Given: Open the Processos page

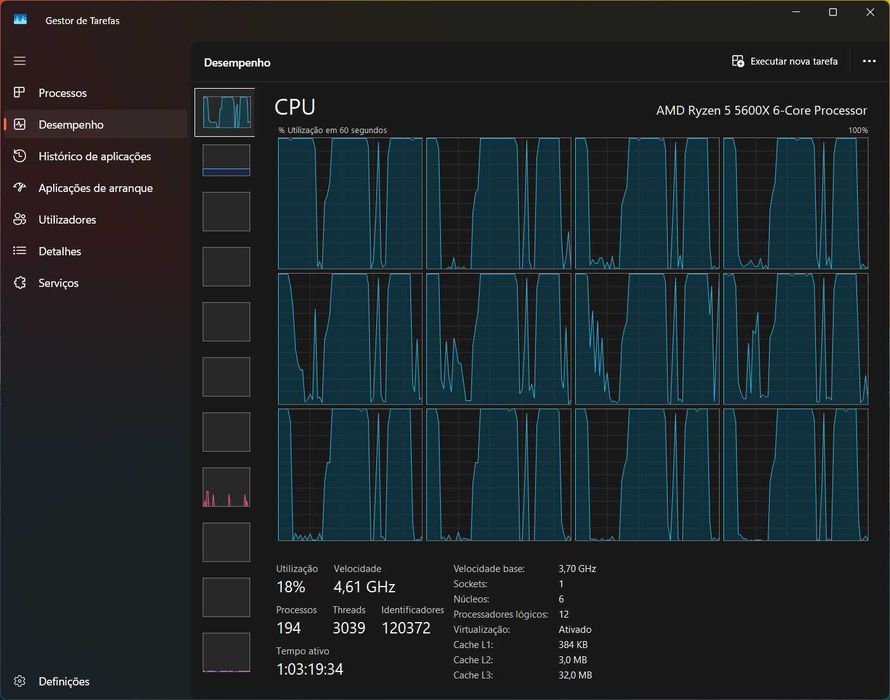Looking at the screenshot, I should pyautogui.click(x=95, y=93).
